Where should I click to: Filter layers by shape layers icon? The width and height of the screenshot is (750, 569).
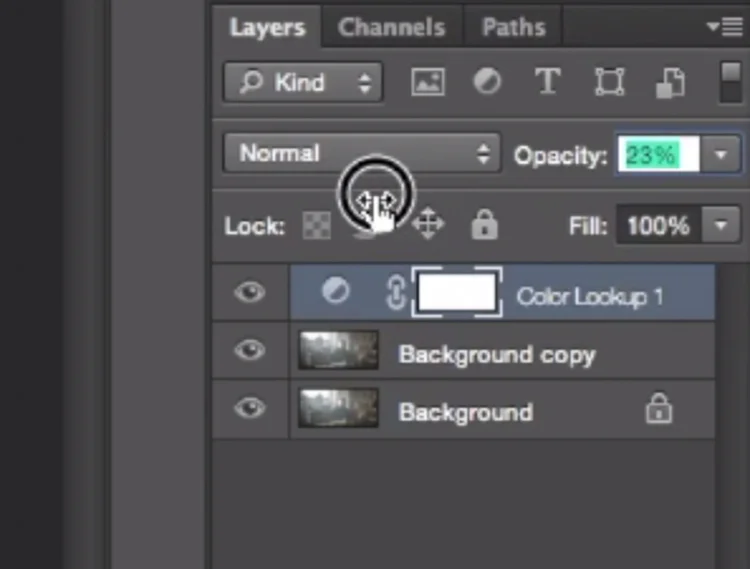(609, 82)
